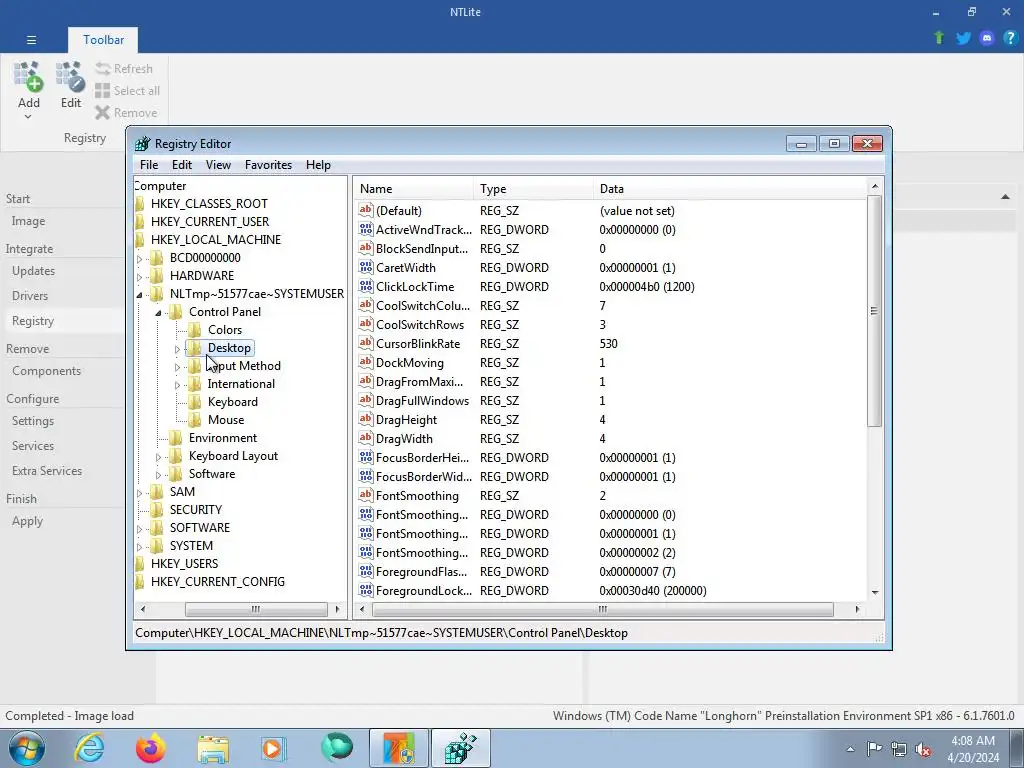1024x768 pixels.
Task: Select the Keyboard folder icon in tree
Action: 195,402
